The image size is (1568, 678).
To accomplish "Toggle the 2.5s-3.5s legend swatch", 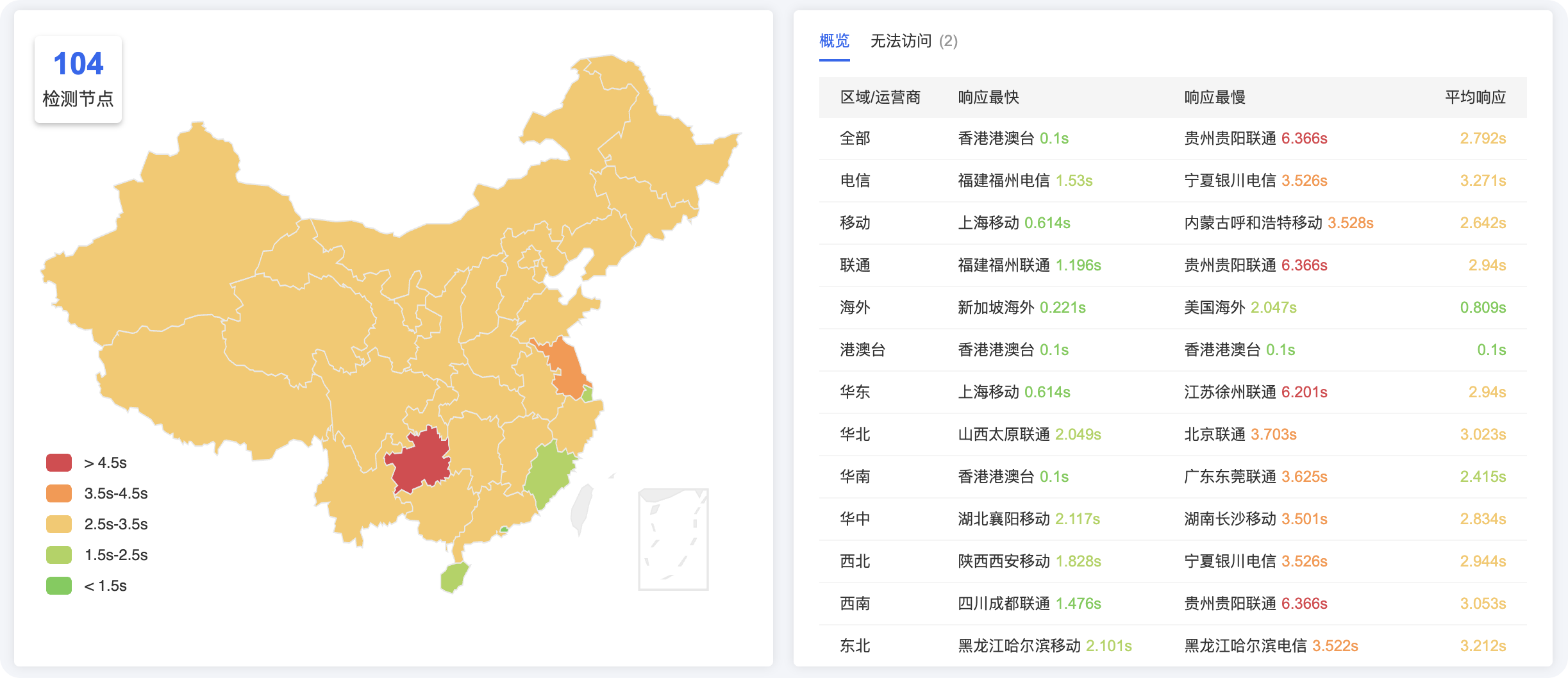I will coord(59,524).
